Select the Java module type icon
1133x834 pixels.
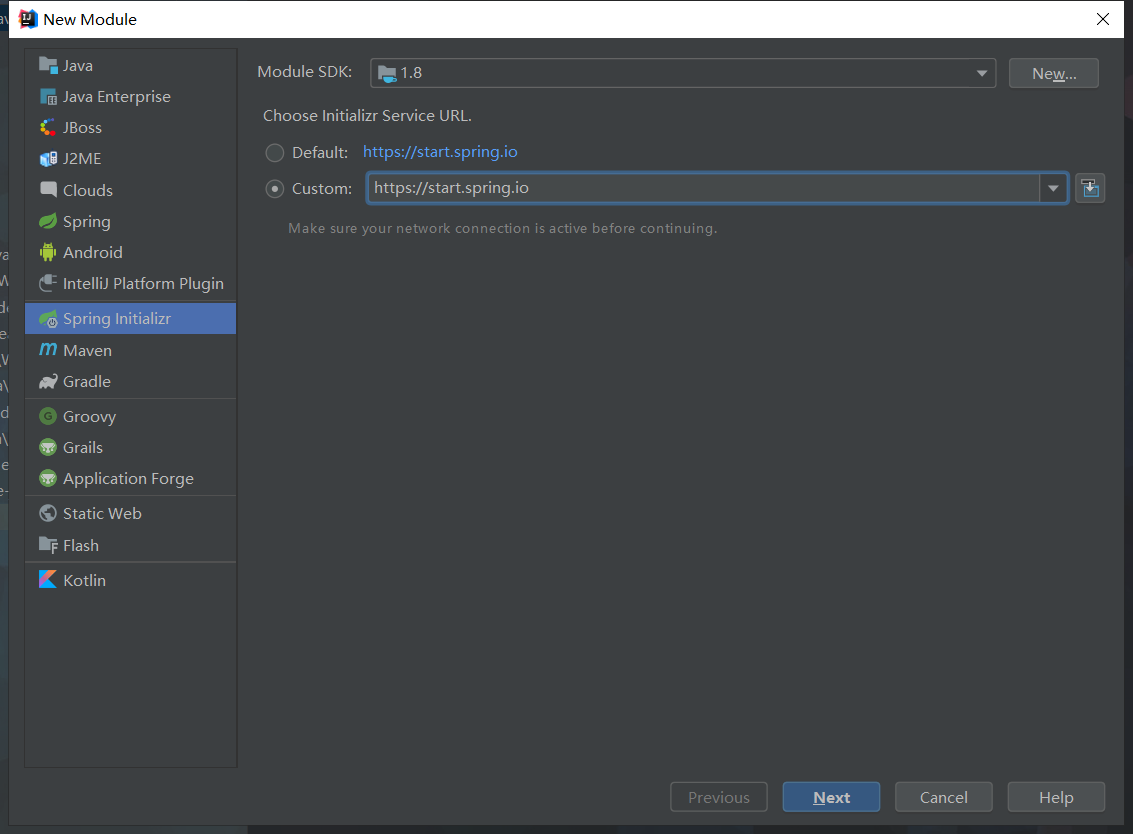point(48,65)
